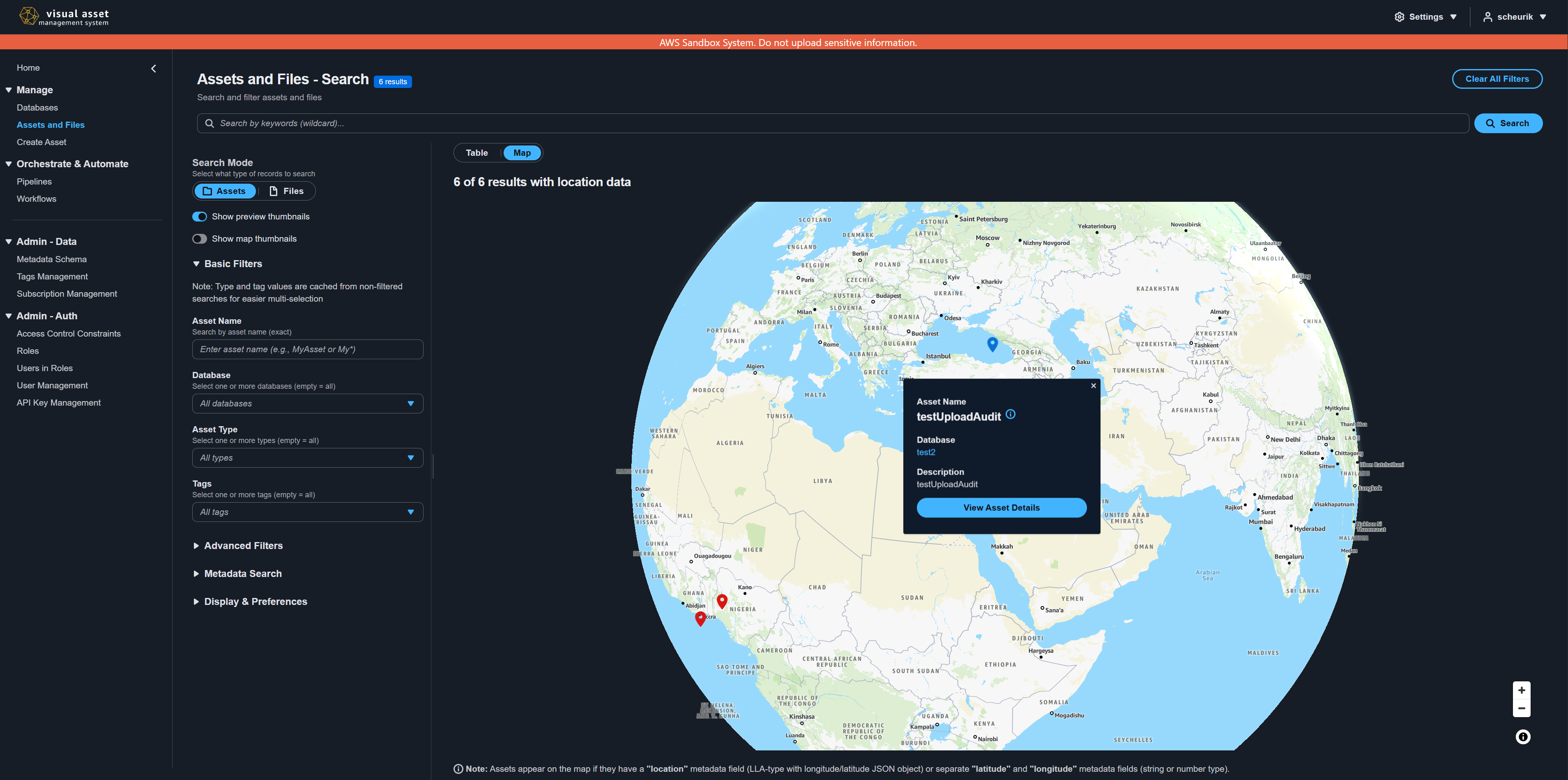The height and width of the screenshot is (780, 1568).
Task: Select the red map pin near Accra
Action: point(700,618)
